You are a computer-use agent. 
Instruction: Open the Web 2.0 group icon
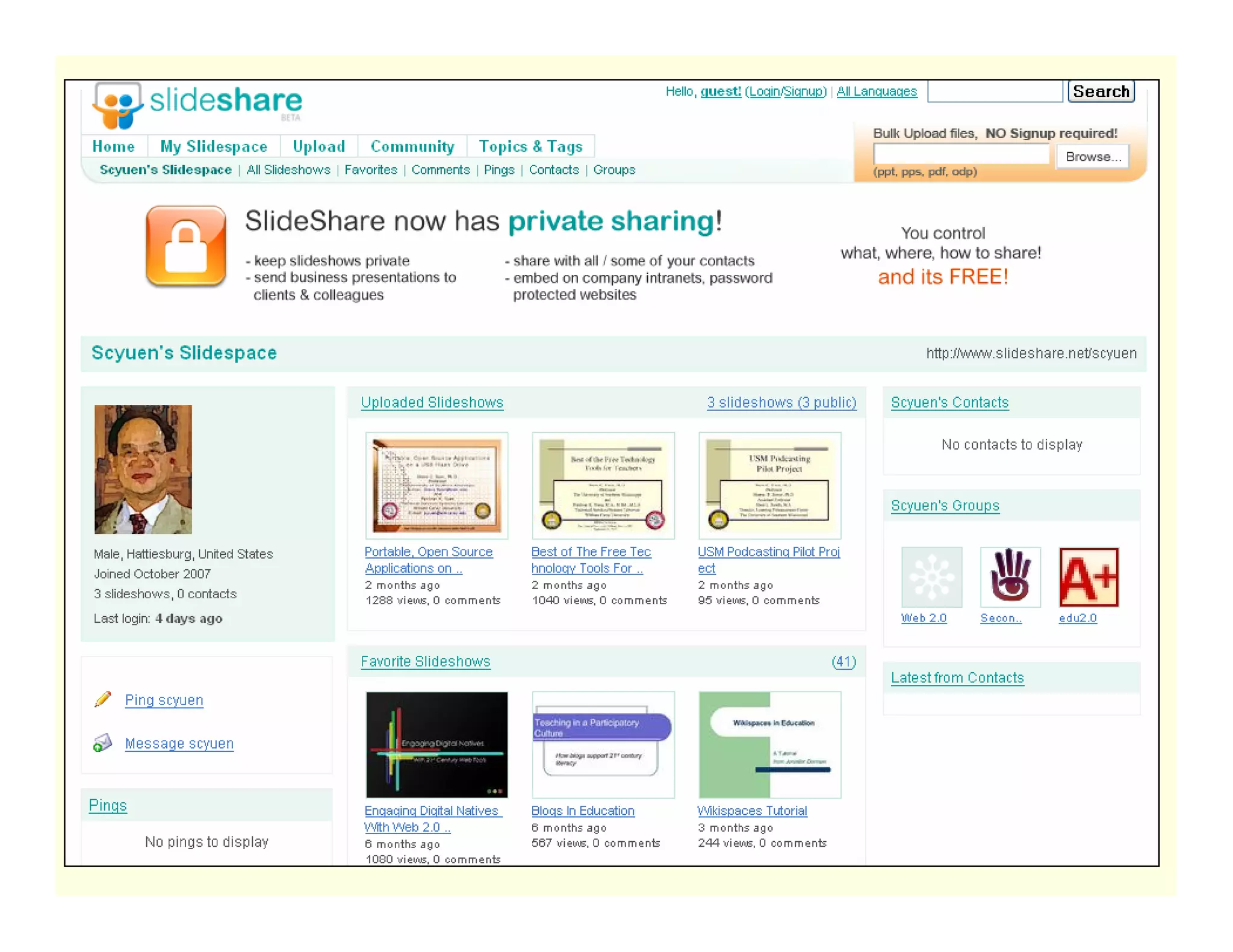point(931,576)
